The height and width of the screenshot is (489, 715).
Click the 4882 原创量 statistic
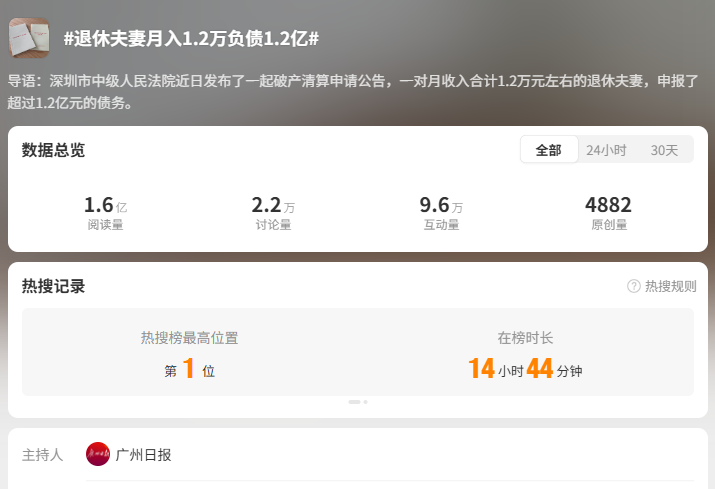coord(609,213)
